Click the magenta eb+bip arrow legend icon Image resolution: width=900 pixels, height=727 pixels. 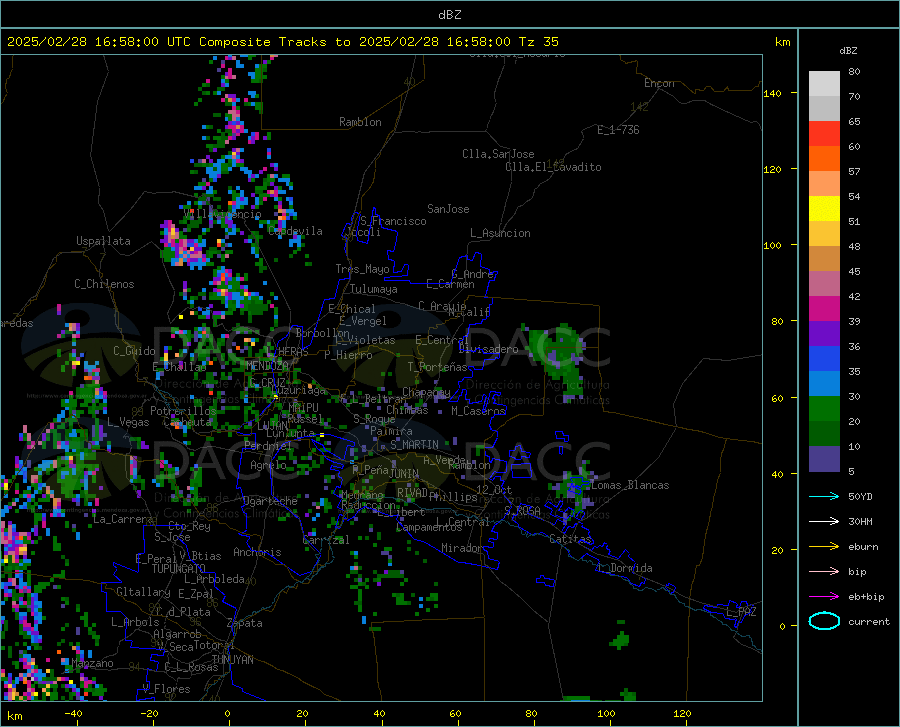(824, 596)
